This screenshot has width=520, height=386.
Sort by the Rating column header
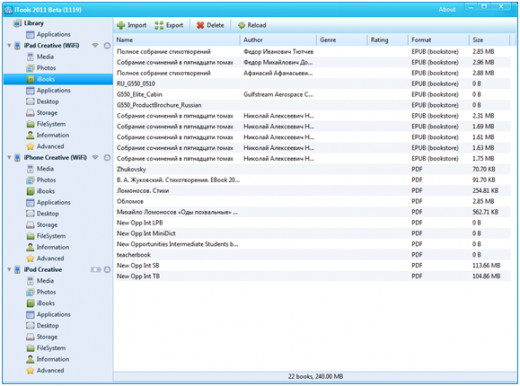[x=388, y=40]
